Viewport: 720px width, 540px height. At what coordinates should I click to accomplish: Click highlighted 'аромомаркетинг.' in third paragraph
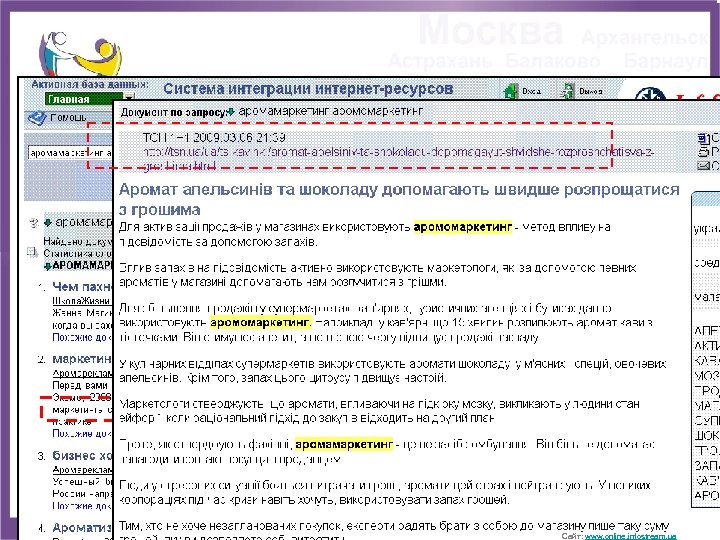pyautogui.click(x=261, y=322)
